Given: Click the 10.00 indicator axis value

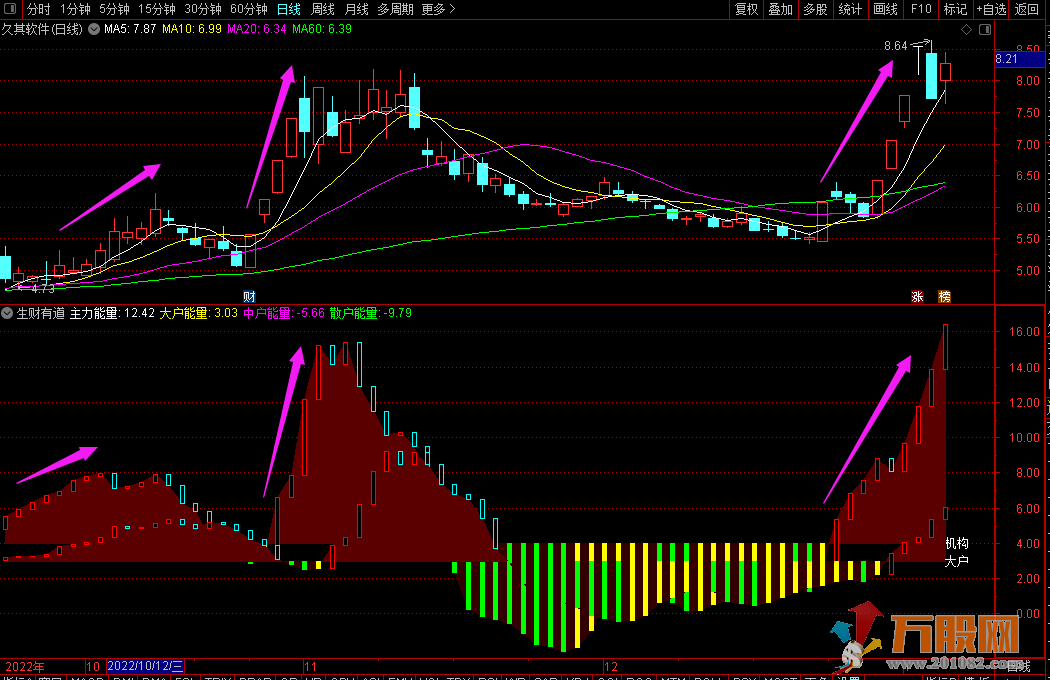Looking at the screenshot, I should click(x=1025, y=437).
